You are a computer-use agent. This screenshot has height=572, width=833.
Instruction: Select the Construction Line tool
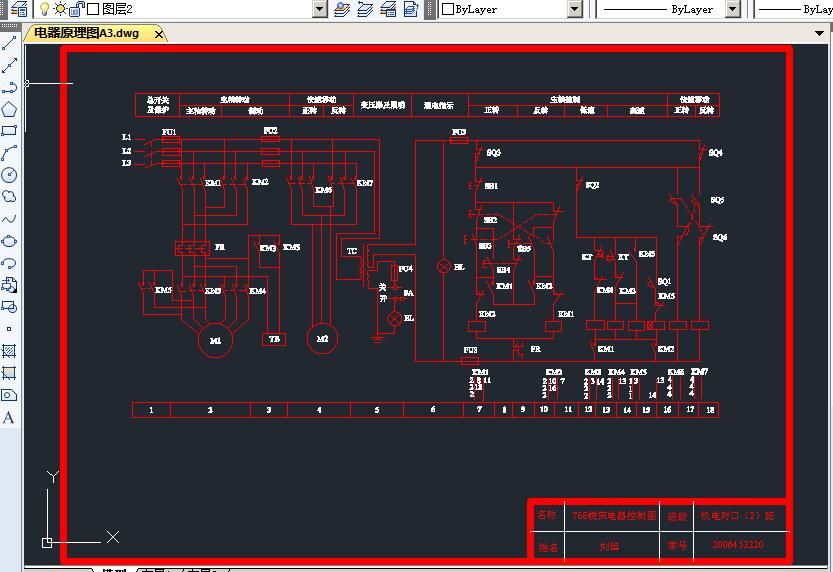(x=10, y=66)
